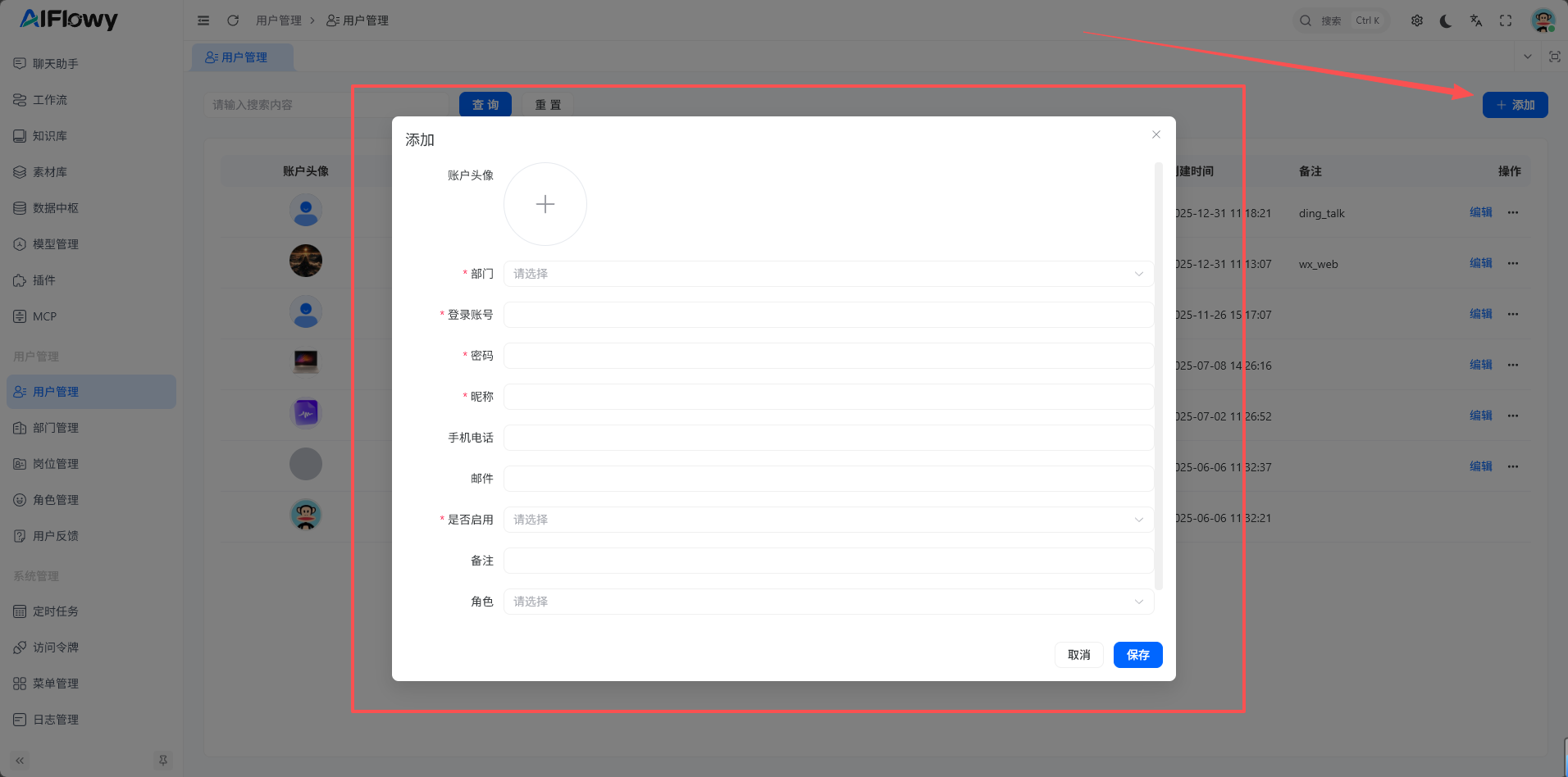
Task: Click the 保存 button
Action: 1137,655
